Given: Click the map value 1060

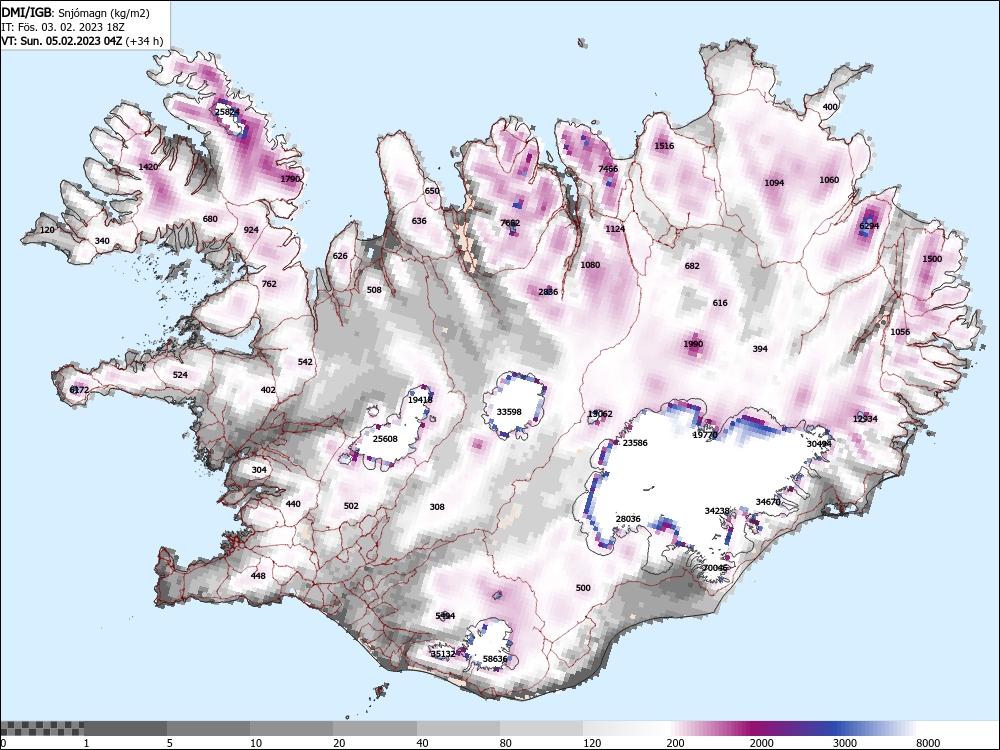Looking at the screenshot, I should pyautogui.click(x=829, y=180).
